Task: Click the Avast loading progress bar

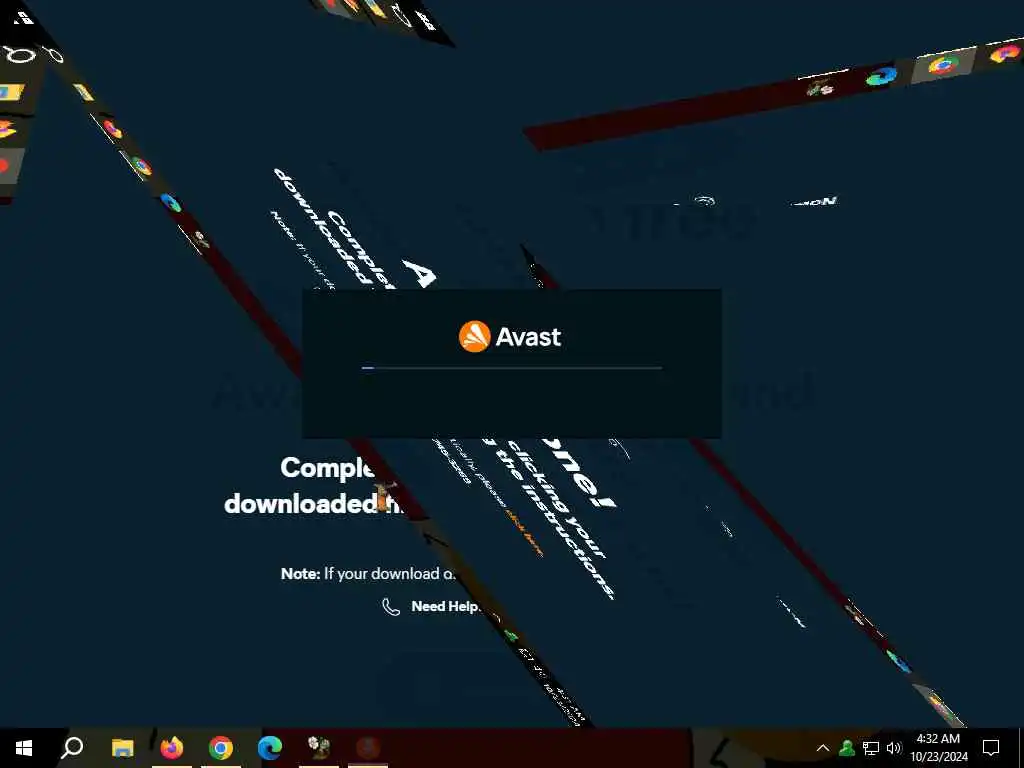Action: (x=512, y=368)
